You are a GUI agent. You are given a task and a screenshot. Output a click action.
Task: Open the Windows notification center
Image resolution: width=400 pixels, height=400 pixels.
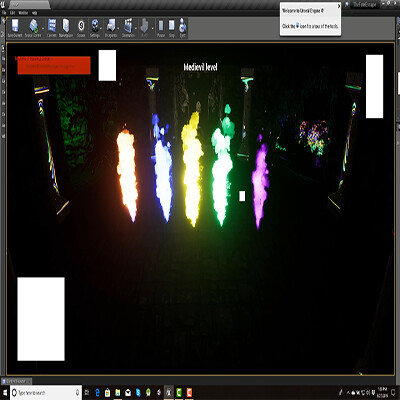click(x=394, y=393)
